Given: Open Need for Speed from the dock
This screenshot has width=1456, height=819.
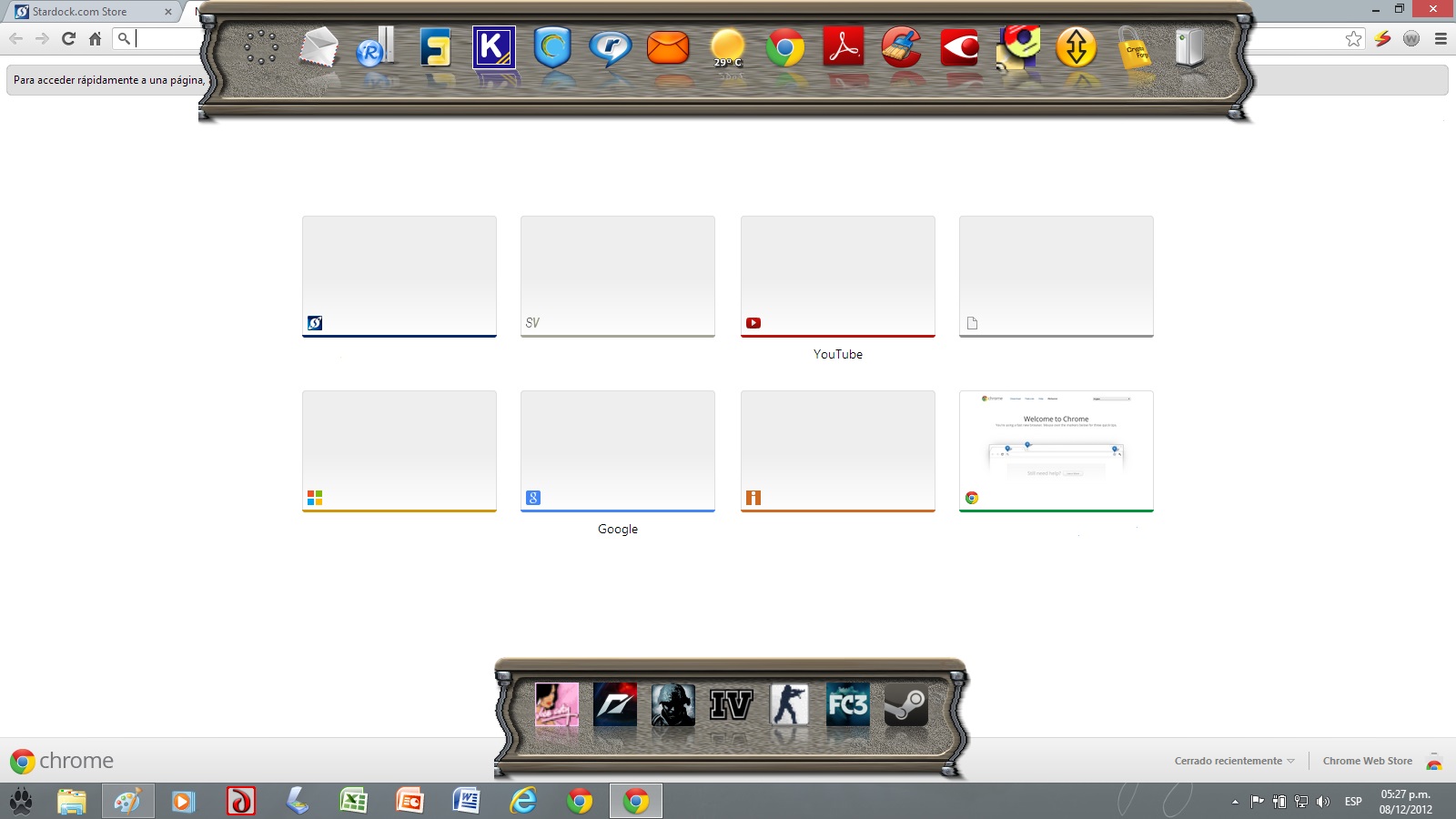Looking at the screenshot, I should tap(615, 705).
